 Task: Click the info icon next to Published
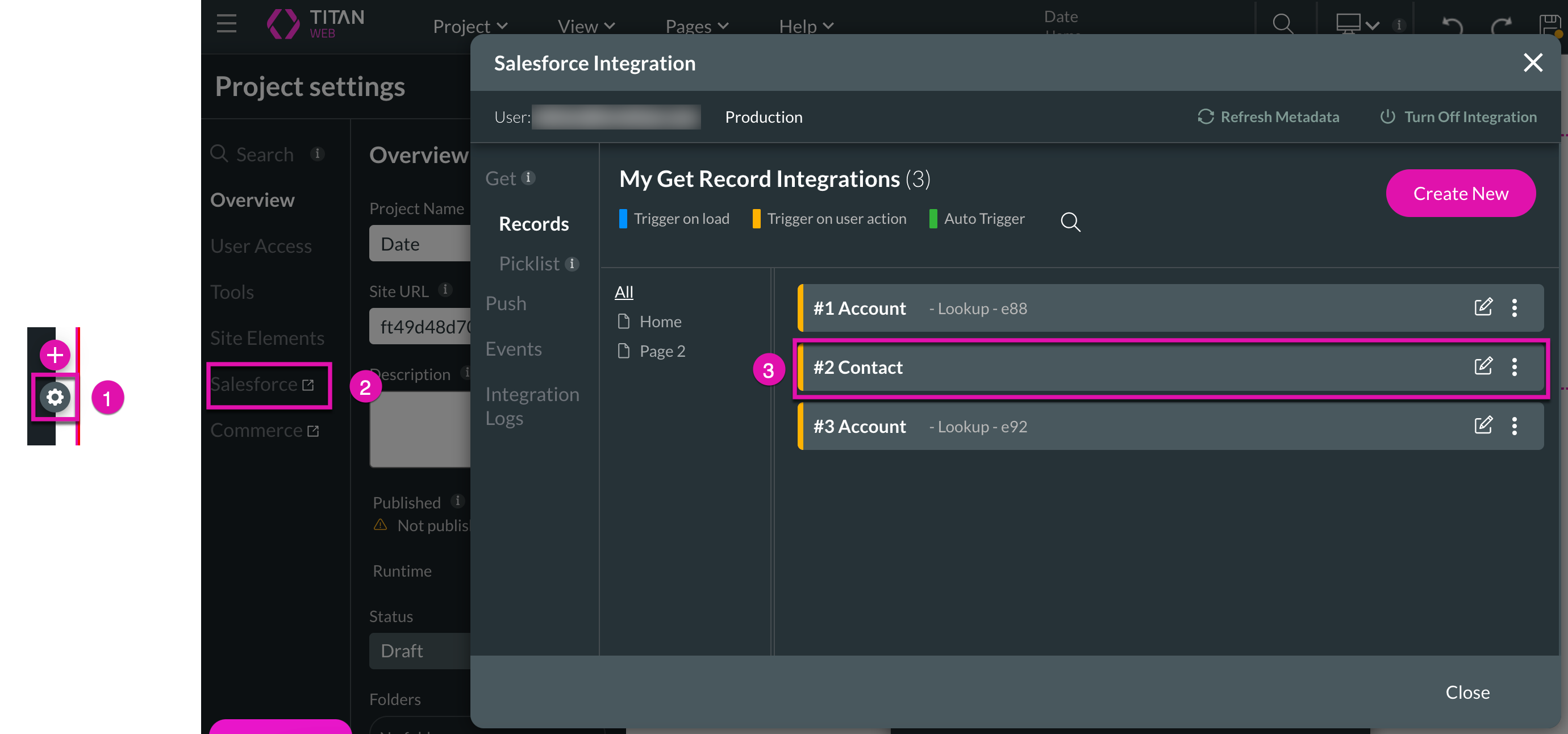click(457, 501)
